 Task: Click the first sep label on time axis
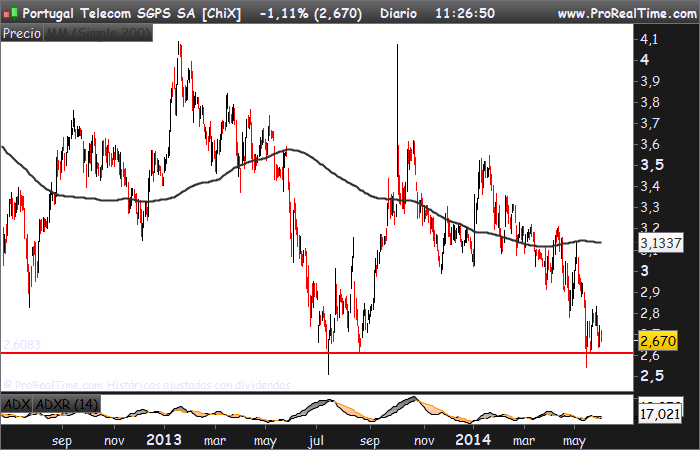(62, 441)
